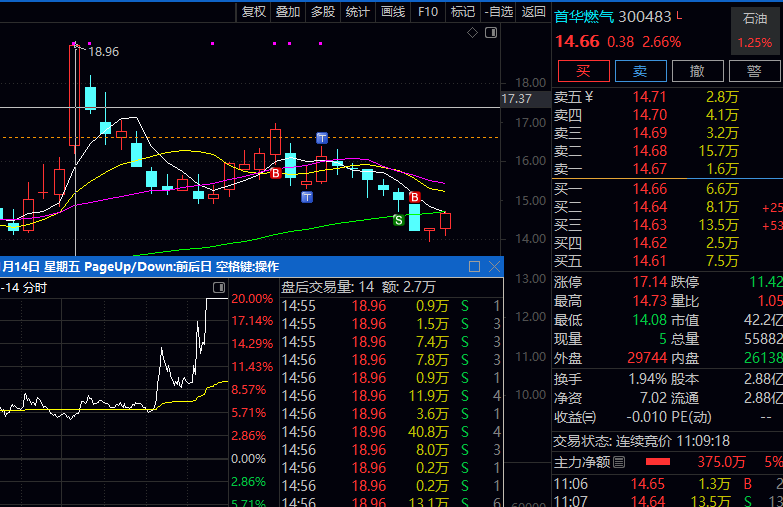Select the 卖五 row at 14.71
This screenshot has height=507, width=783.
pyautogui.click(x=667, y=97)
